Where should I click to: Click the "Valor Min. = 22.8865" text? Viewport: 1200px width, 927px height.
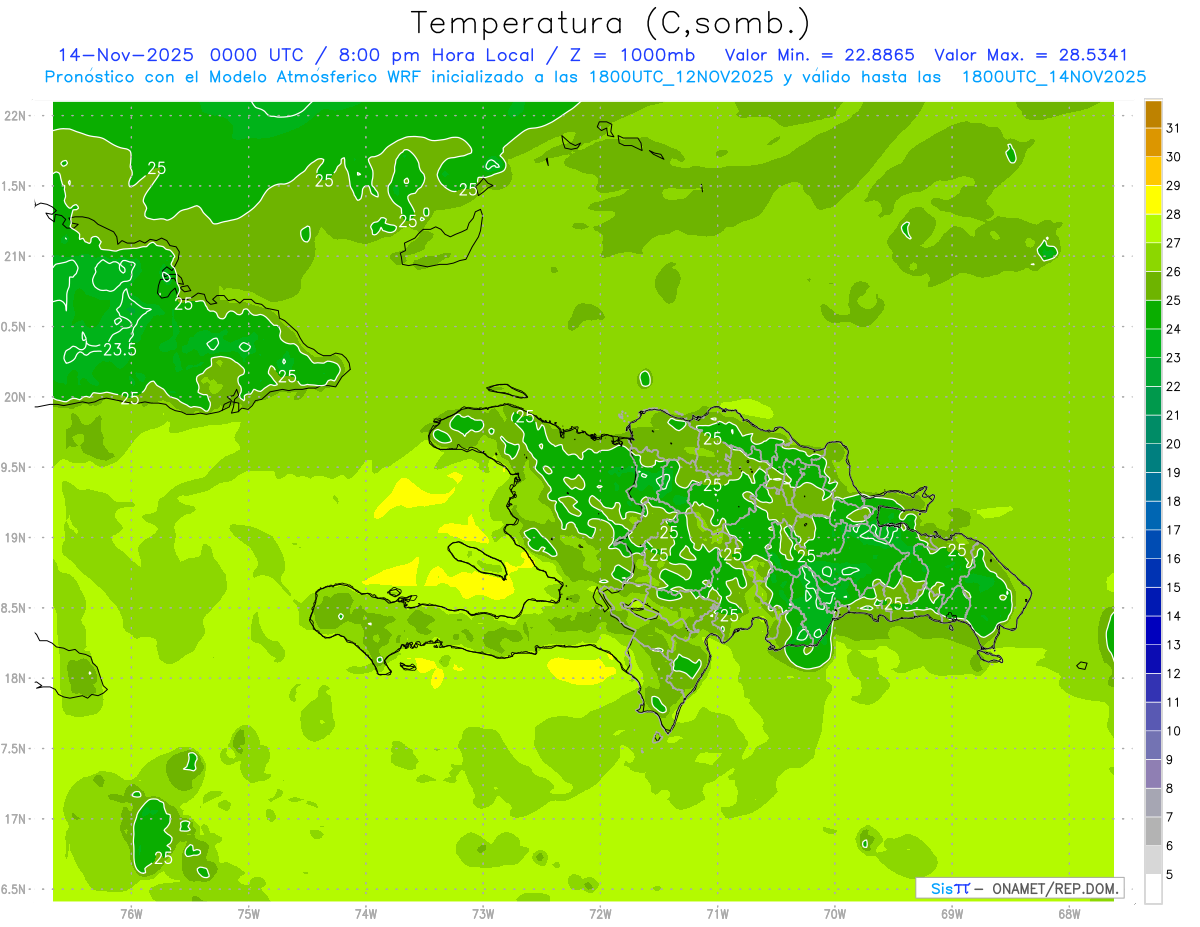tap(821, 55)
